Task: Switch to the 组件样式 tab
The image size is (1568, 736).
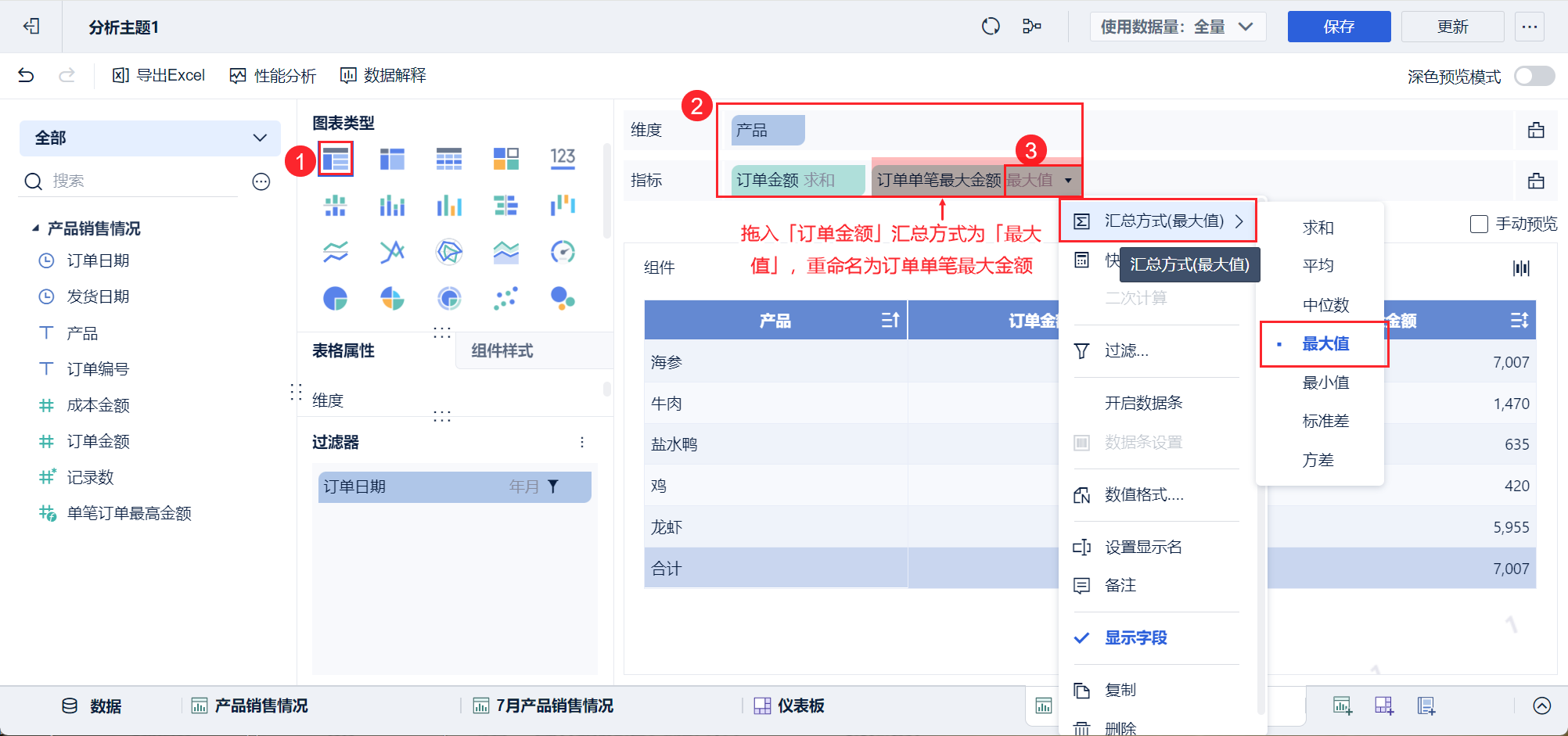Action: (502, 351)
